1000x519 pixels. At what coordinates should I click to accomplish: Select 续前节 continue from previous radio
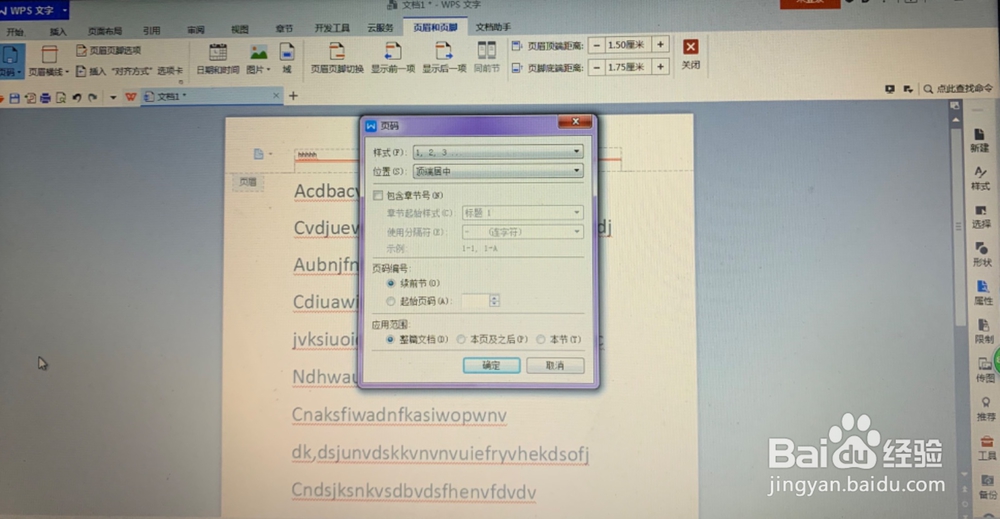[391, 283]
